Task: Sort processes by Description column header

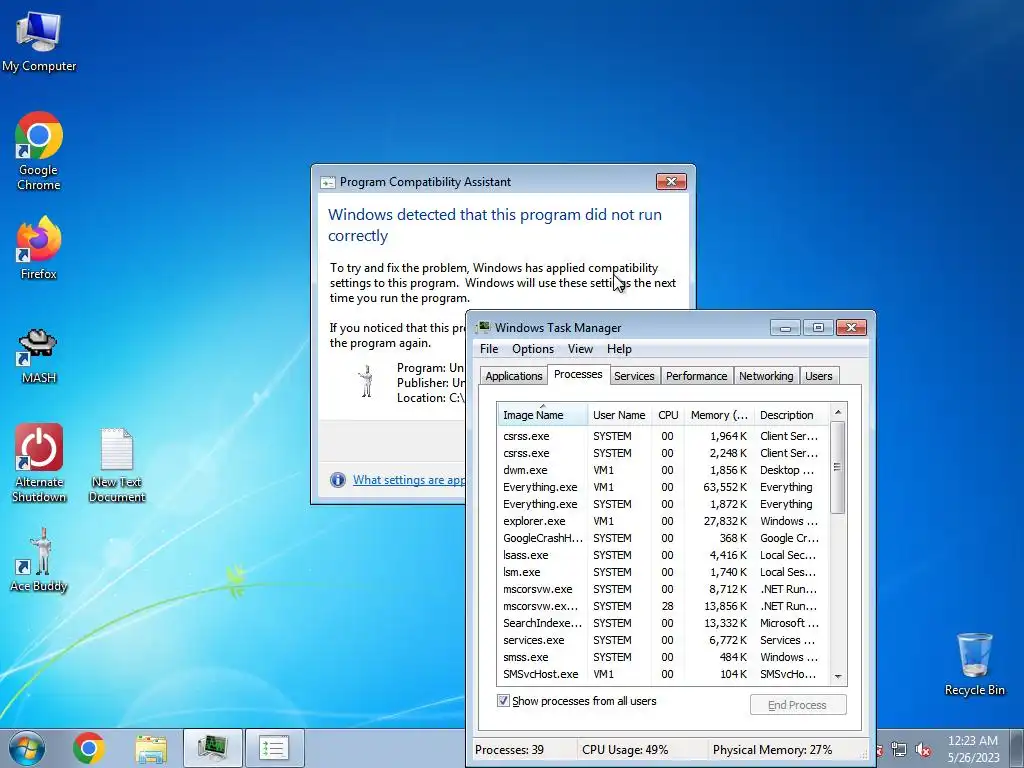Action: pos(791,415)
